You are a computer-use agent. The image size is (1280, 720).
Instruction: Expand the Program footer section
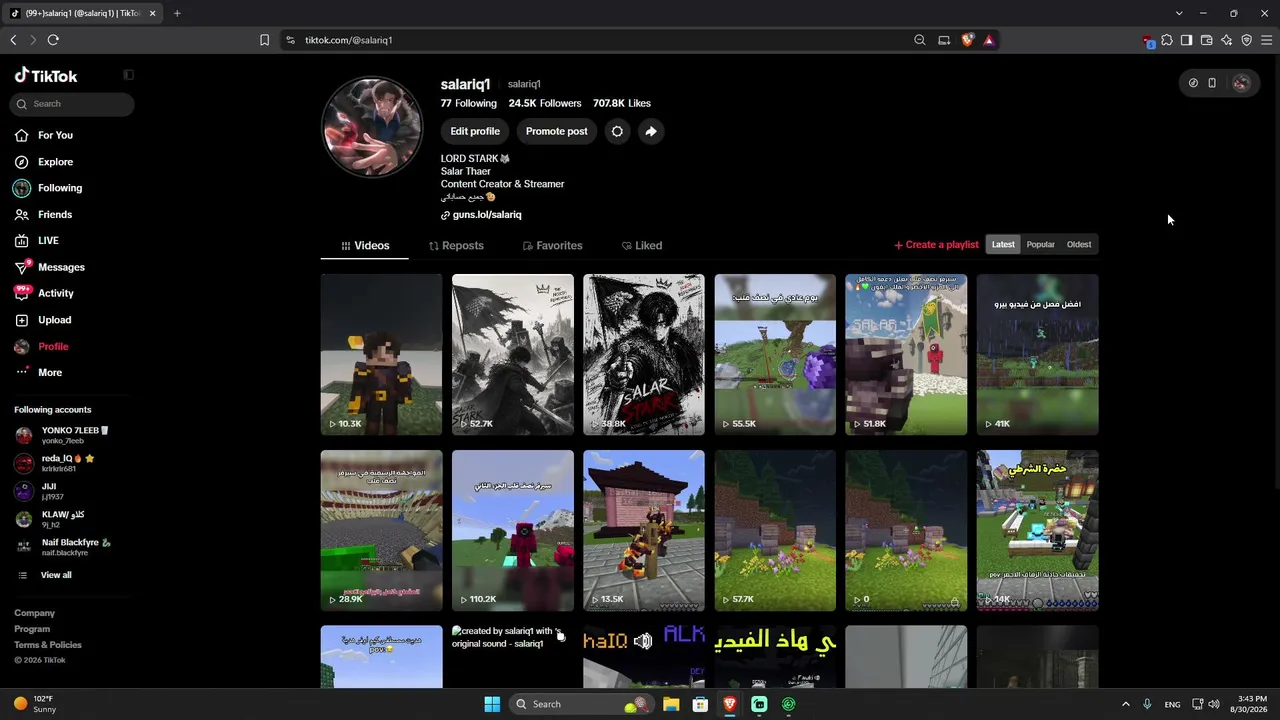(x=32, y=629)
